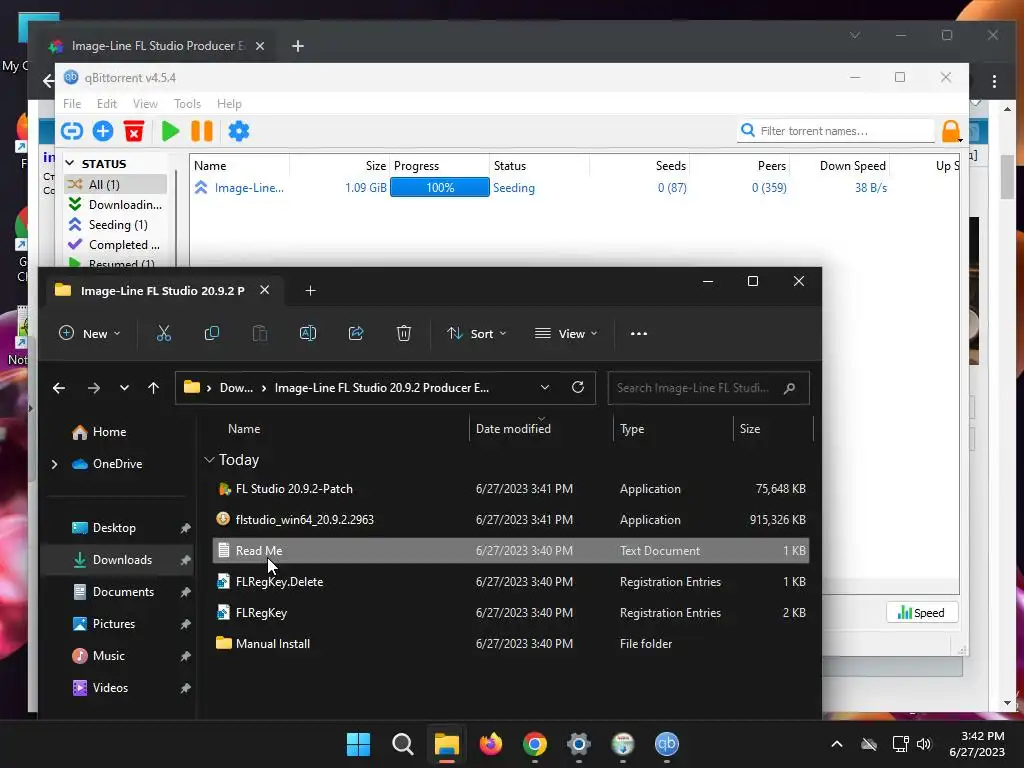Click the orange Pause icon in qBittorrent

click(202, 131)
